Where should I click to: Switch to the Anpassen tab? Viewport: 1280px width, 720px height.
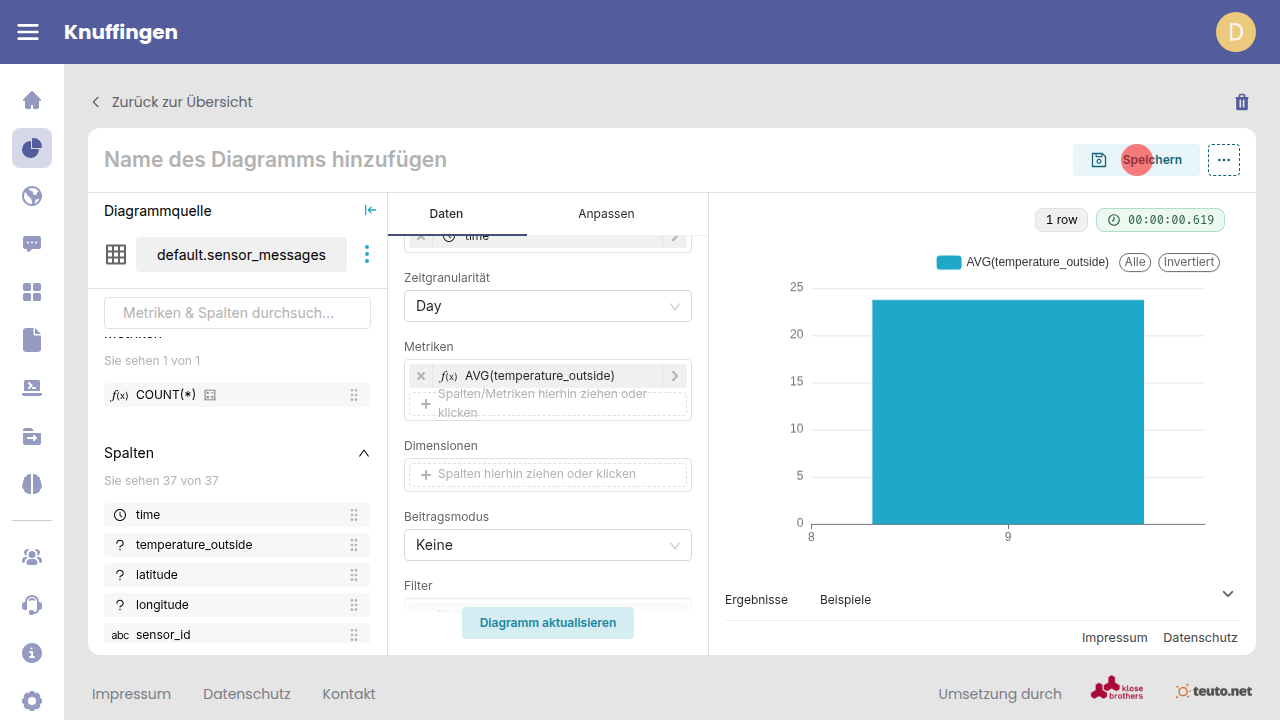(x=606, y=214)
